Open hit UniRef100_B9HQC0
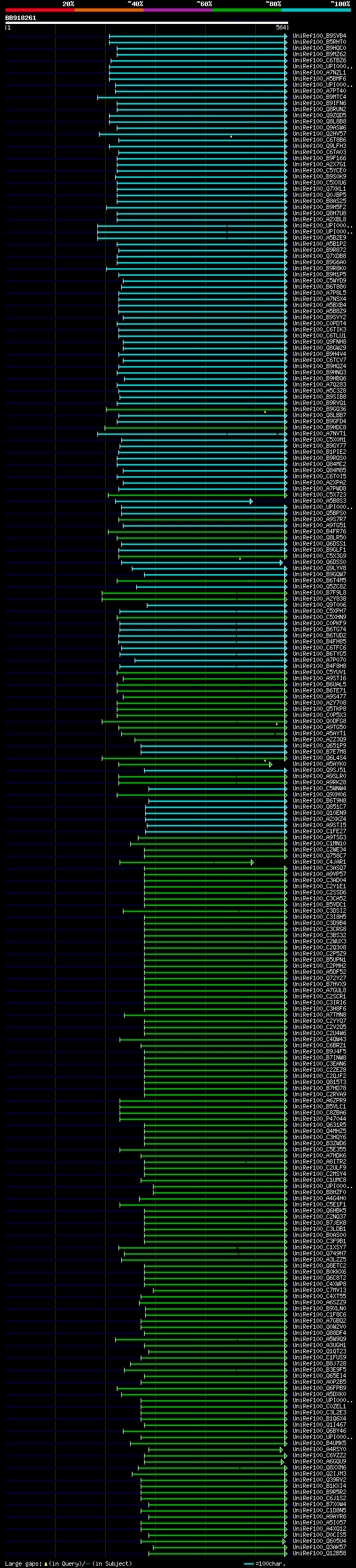356x1568 pixels. pos(319,48)
